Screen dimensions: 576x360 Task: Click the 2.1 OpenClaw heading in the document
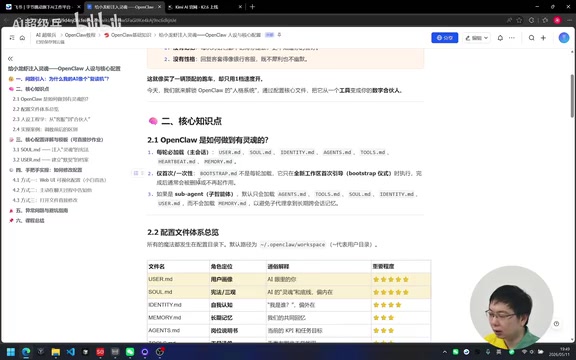pos(208,140)
